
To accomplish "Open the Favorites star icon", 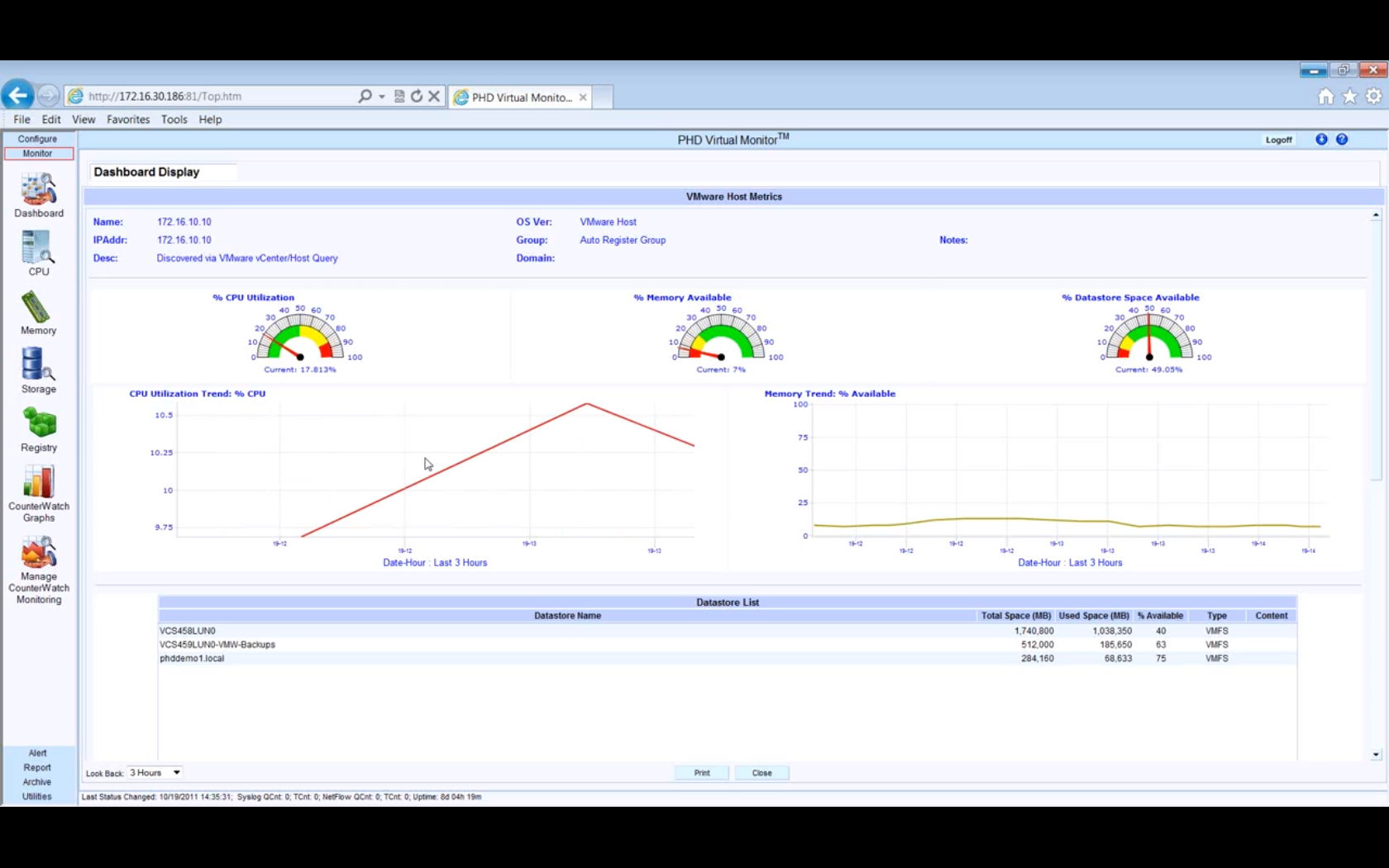I will (1349, 97).
